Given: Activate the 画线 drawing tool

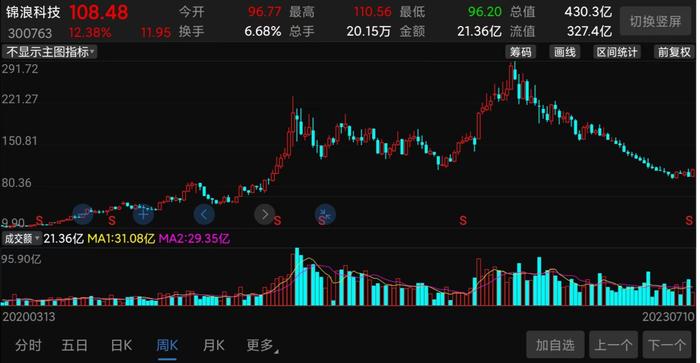Looking at the screenshot, I should [x=565, y=52].
